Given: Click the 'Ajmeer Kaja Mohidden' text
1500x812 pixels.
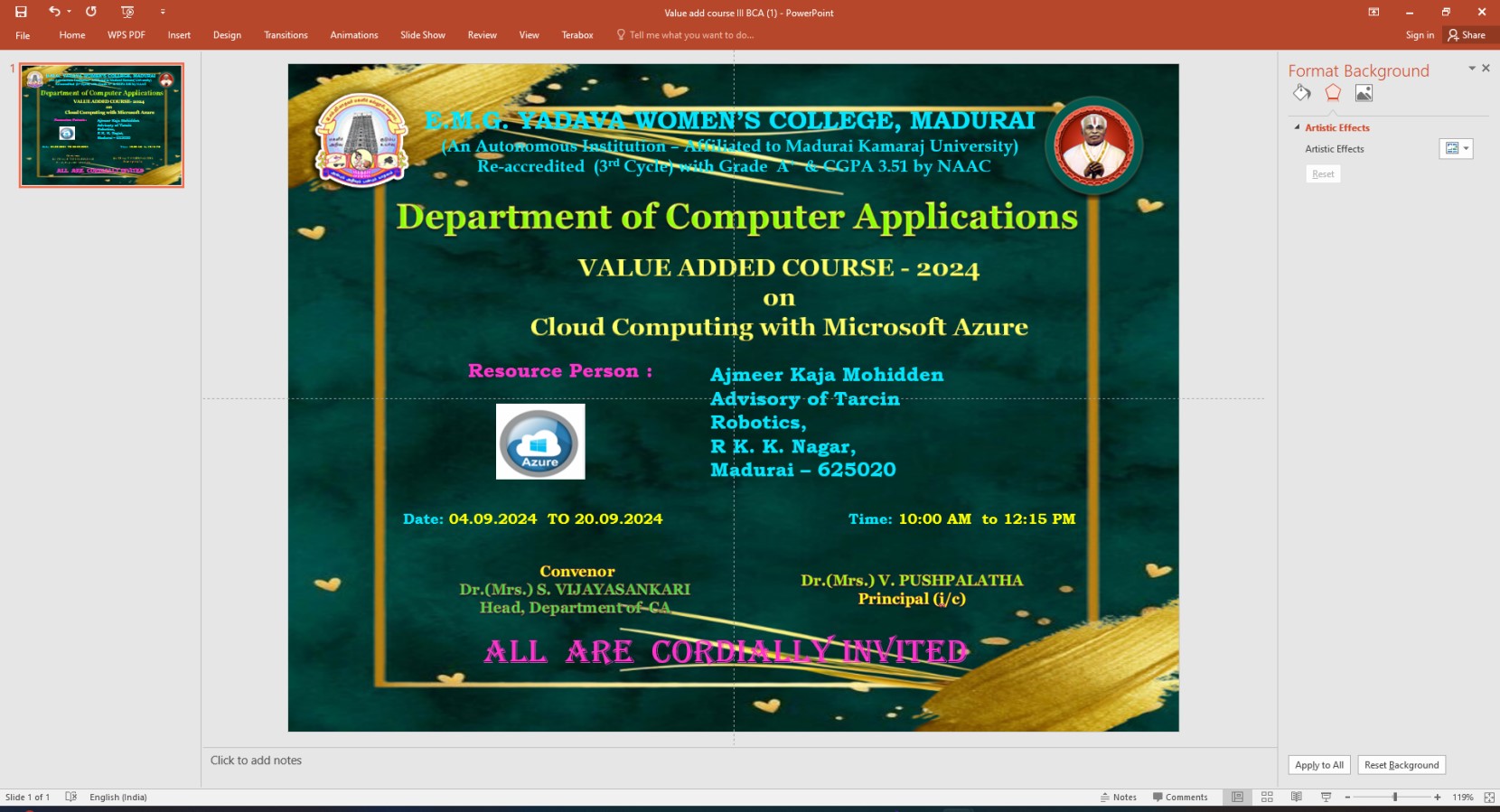Looking at the screenshot, I should click(x=827, y=375).
